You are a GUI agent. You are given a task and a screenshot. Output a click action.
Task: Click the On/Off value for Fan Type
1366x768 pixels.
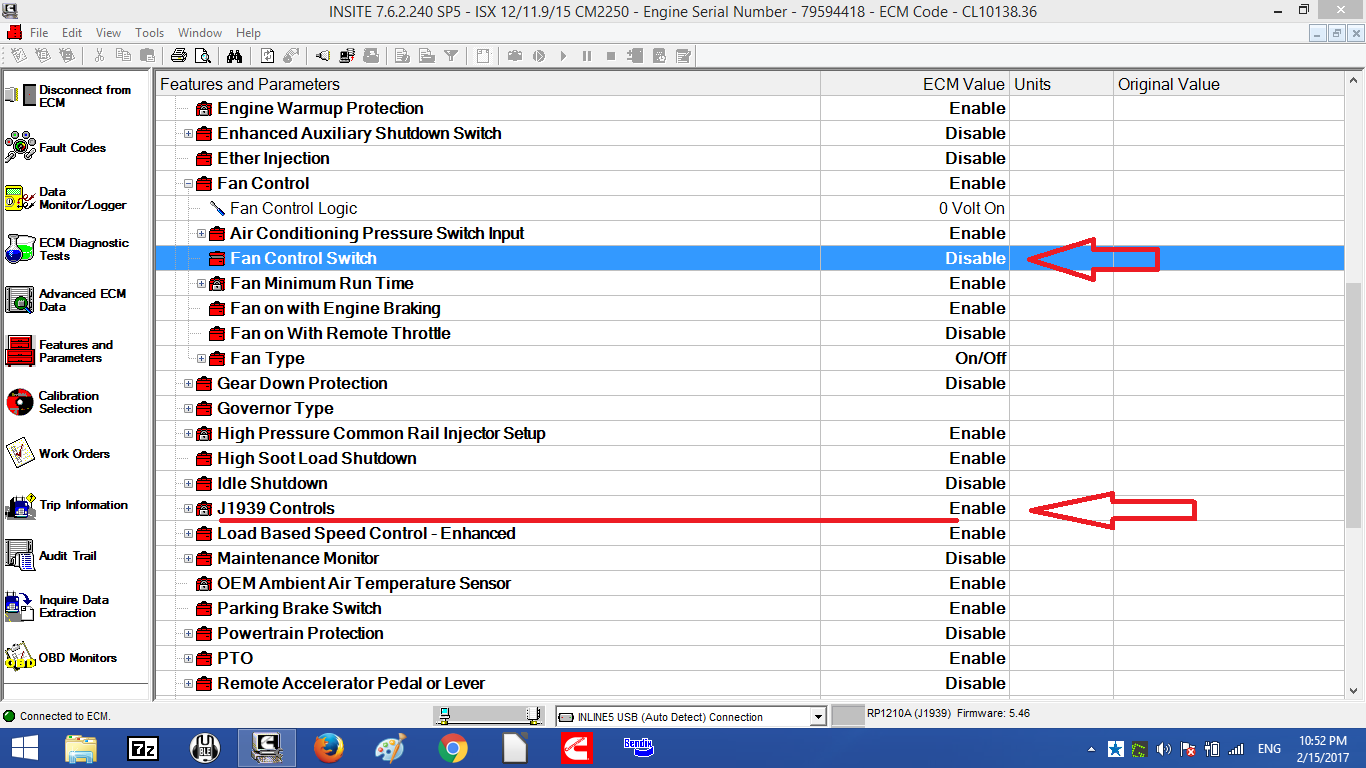(981, 358)
